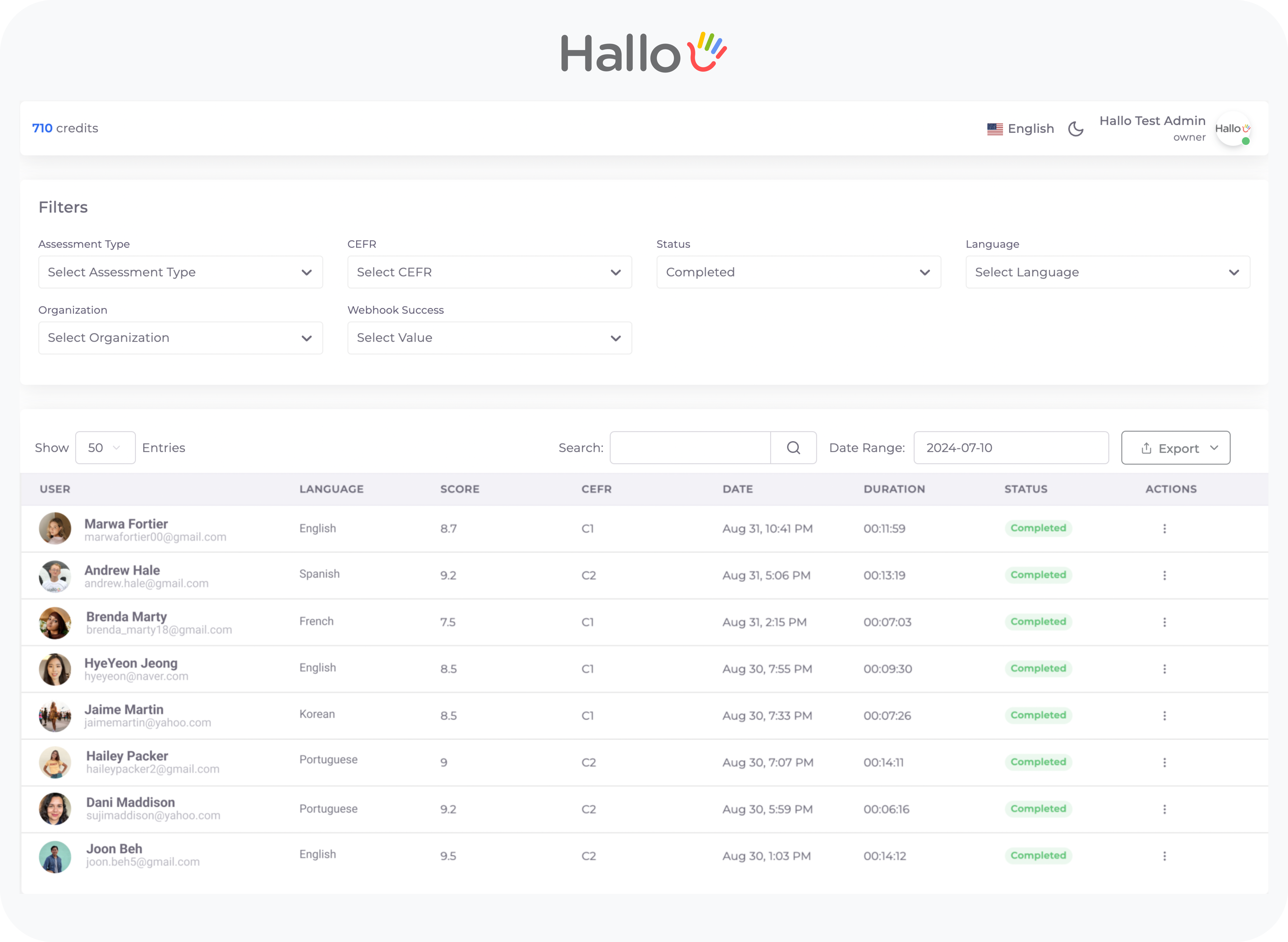
Task: Toggle dark mode moon icon
Action: coord(1075,129)
